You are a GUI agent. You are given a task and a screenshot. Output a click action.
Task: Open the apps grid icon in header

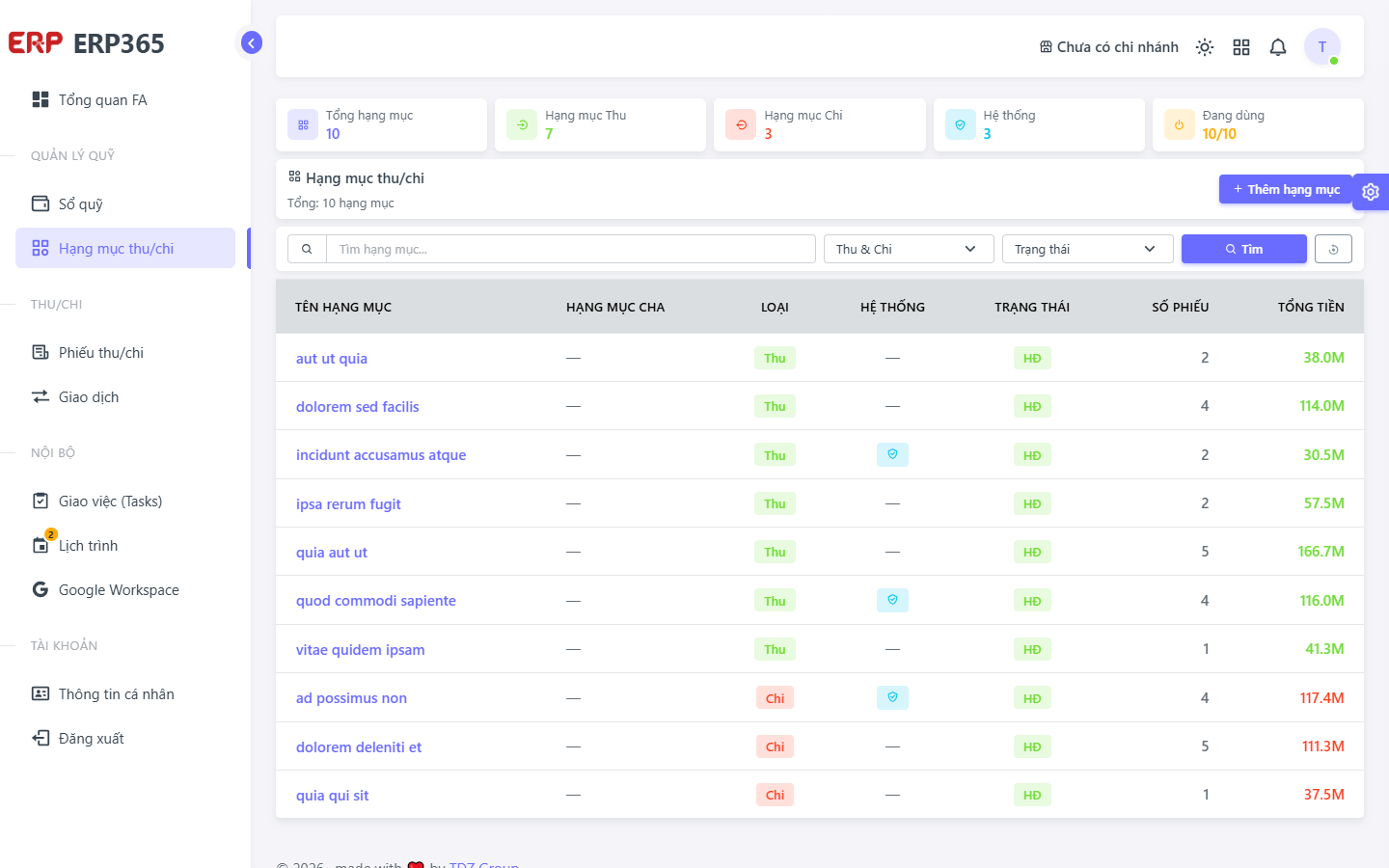(1241, 47)
